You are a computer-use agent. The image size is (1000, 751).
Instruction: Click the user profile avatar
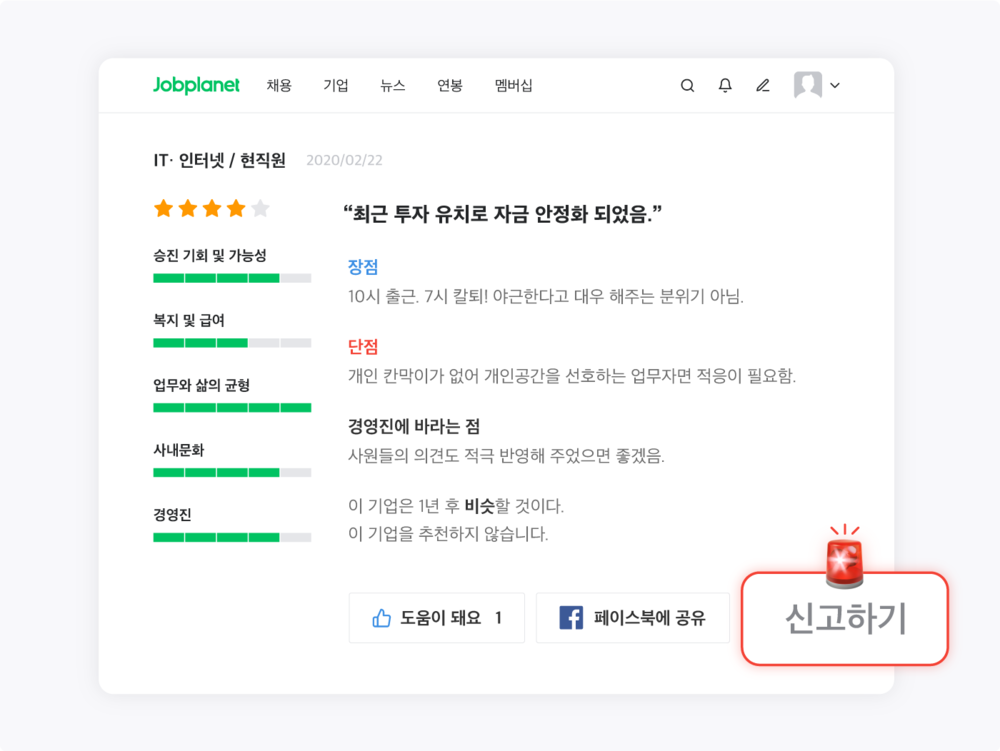[x=808, y=86]
